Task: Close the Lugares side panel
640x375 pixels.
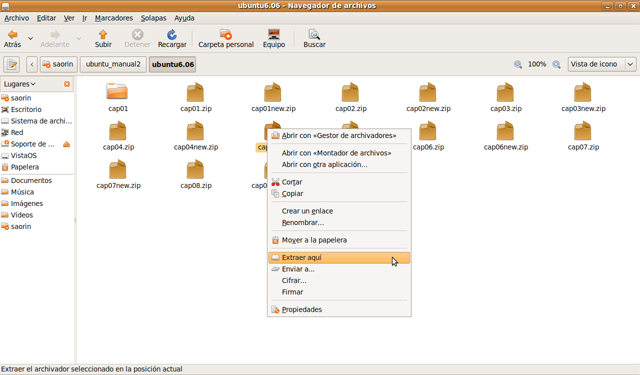Action: pos(67,84)
